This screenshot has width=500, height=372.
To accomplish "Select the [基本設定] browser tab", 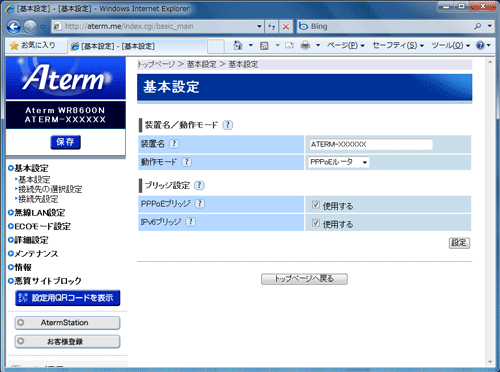I will (137, 46).
